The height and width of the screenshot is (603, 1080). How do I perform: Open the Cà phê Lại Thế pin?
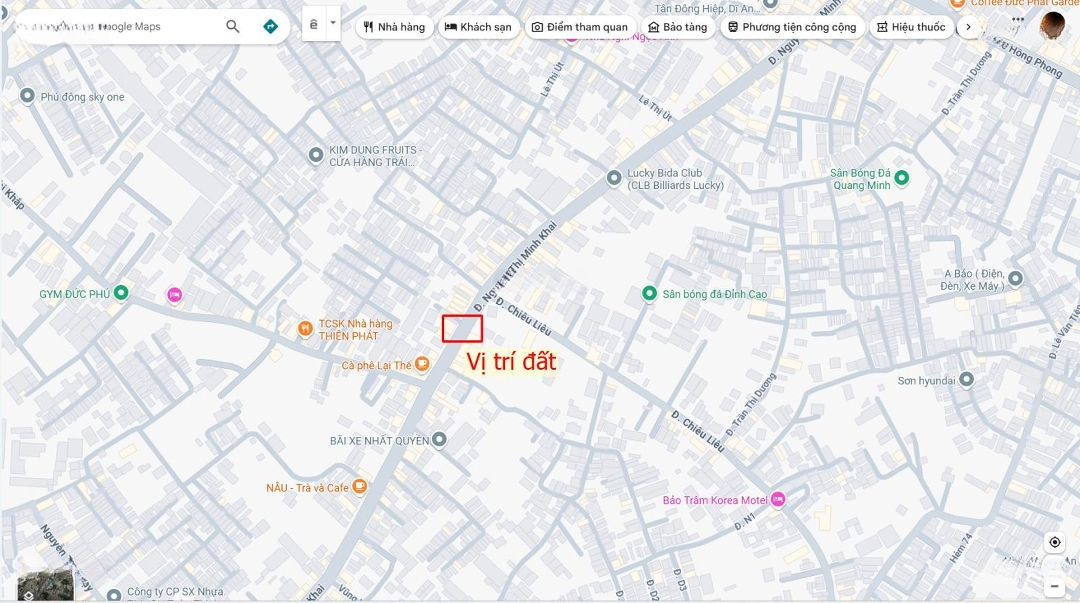[422, 365]
